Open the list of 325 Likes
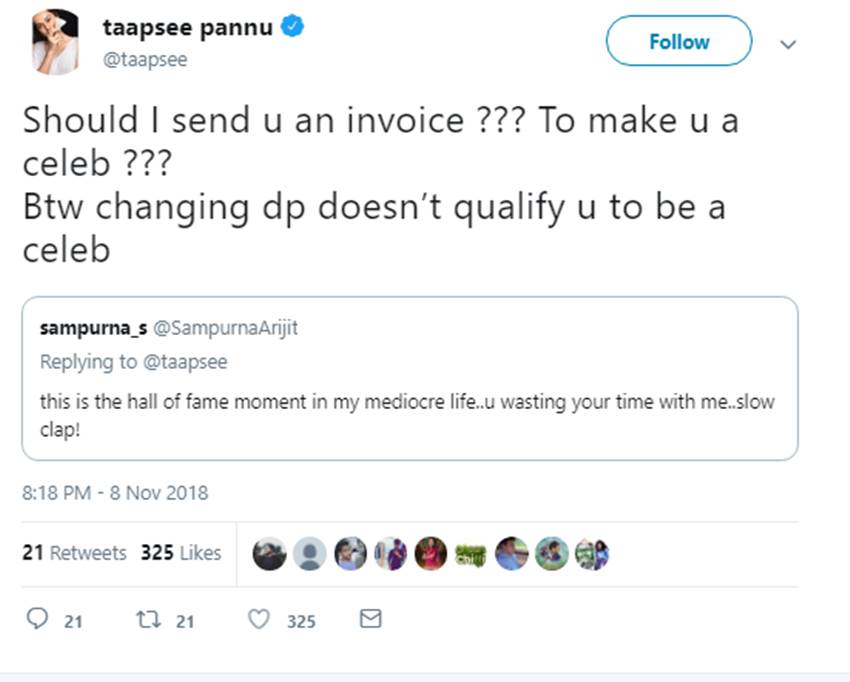This screenshot has height=682, width=850. coord(180,553)
